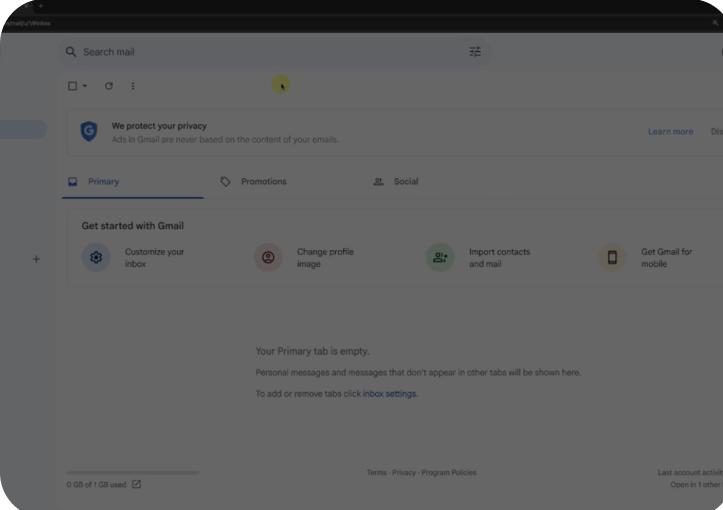Click the Customize your inbox gear icon
723x510 pixels.
[x=96, y=257]
